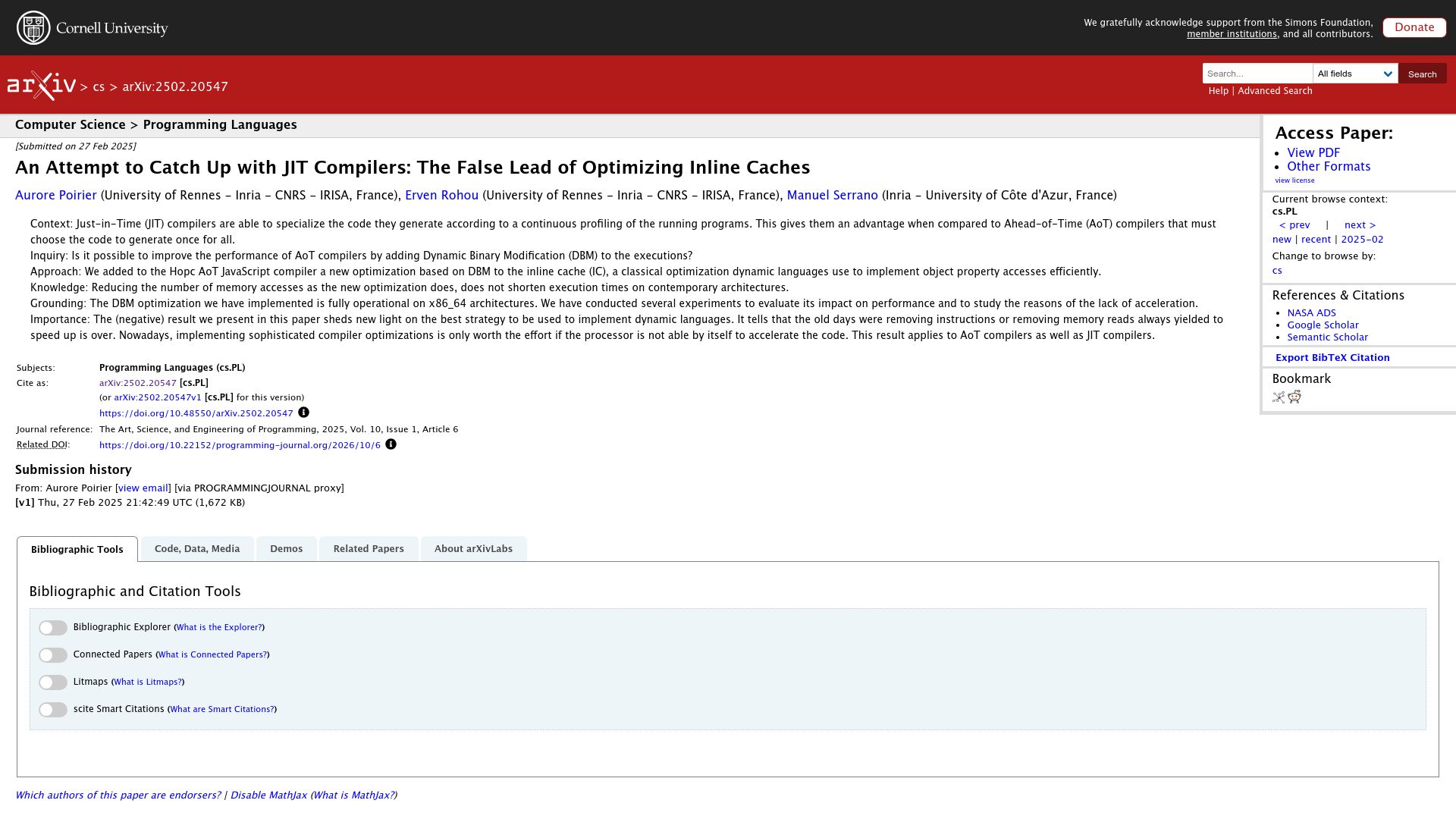Click the Cornell University logo
Image resolution: width=1456 pixels, height=819 pixels.
(x=93, y=28)
